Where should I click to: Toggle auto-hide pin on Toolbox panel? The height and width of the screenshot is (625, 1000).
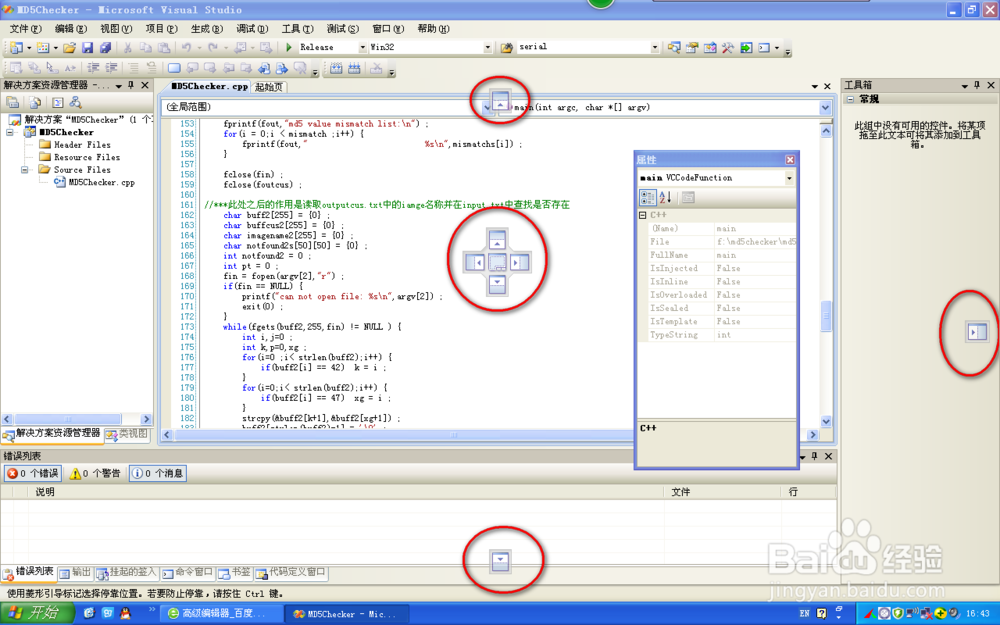pos(977,85)
